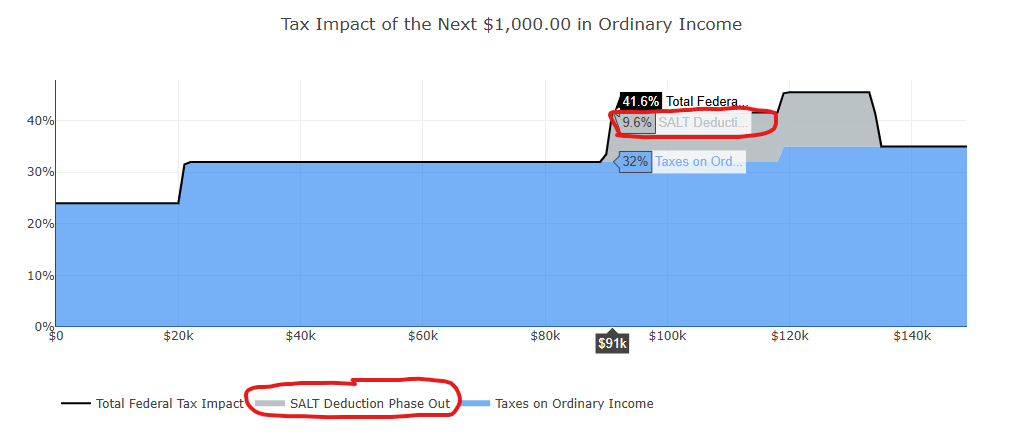Click the $120k x-axis tick label
The height and width of the screenshot is (442, 1024).
coord(790,336)
